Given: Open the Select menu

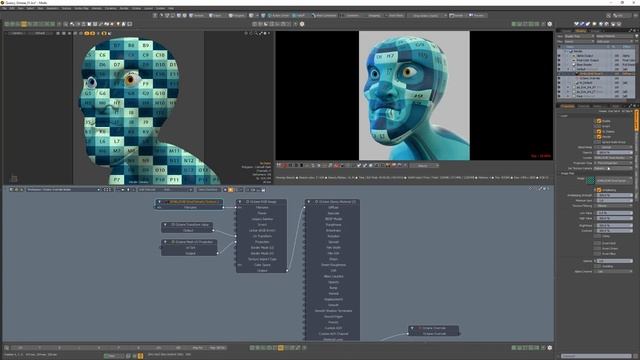Looking at the screenshot, I should pyautogui.click(x=31, y=8).
